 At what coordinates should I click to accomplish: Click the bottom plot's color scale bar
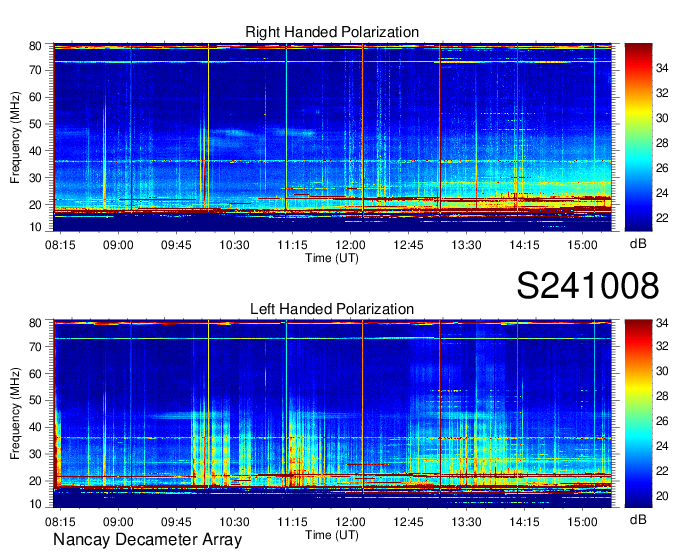[x=638, y=414]
